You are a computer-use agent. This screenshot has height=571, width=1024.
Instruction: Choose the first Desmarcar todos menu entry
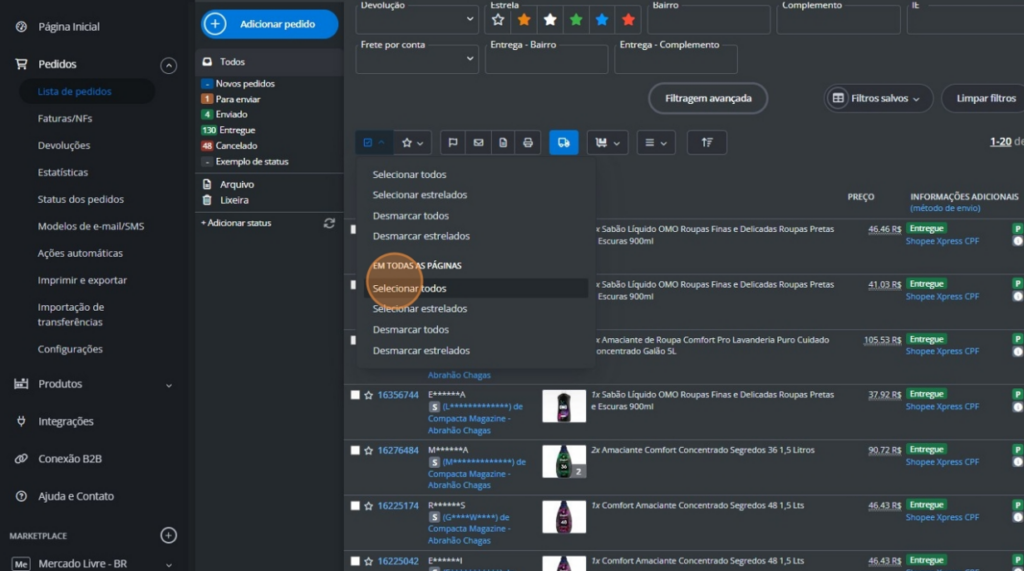pos(410,216)
